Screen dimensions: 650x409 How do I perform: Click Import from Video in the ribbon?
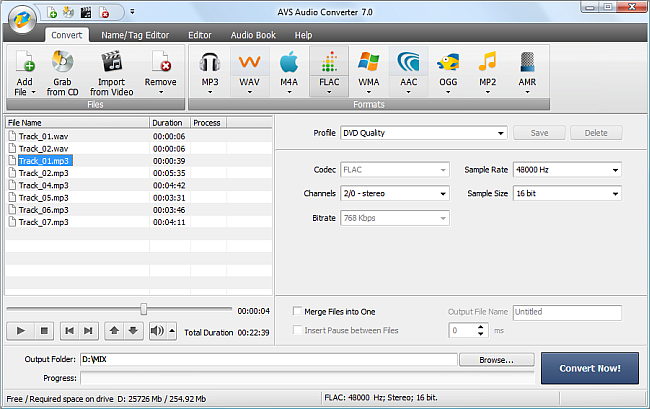[112, 73]
